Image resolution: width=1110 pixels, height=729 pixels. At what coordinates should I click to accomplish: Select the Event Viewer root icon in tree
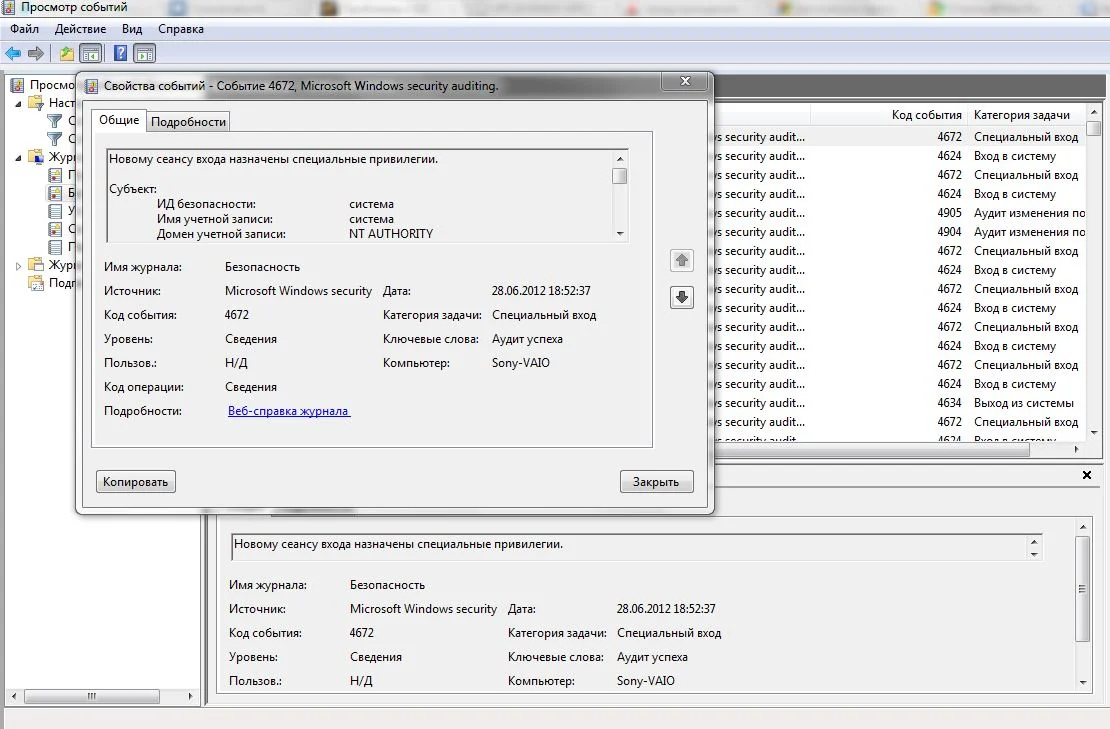[x=17, y=85]
